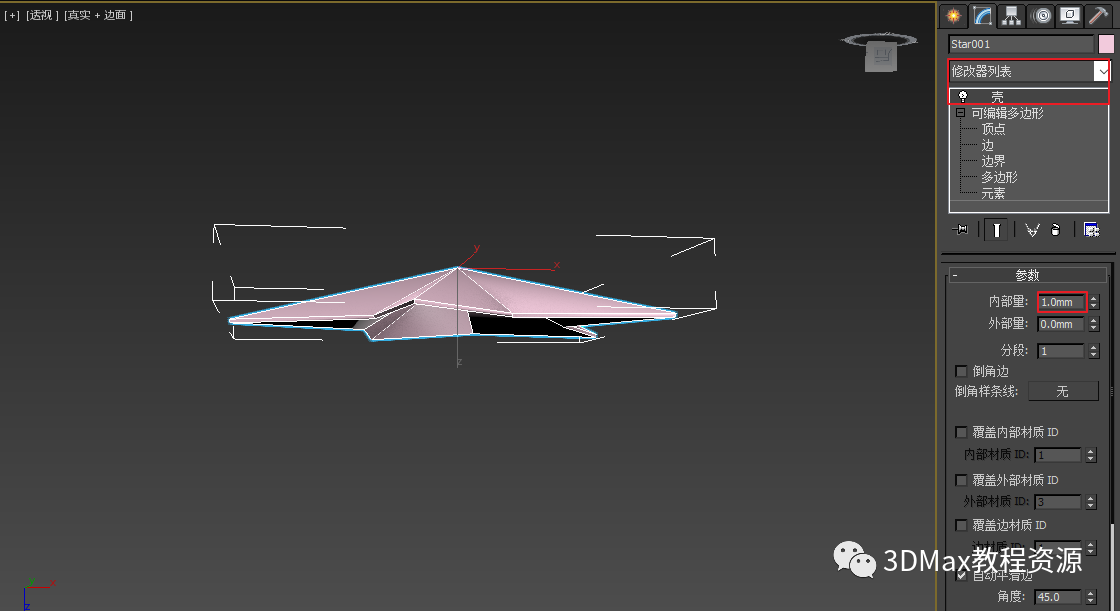The height and width of the screenshot is (611, 1120).
Task: Enable 覆盖外部材质 ID checkbox
Action: pos(962,480)
